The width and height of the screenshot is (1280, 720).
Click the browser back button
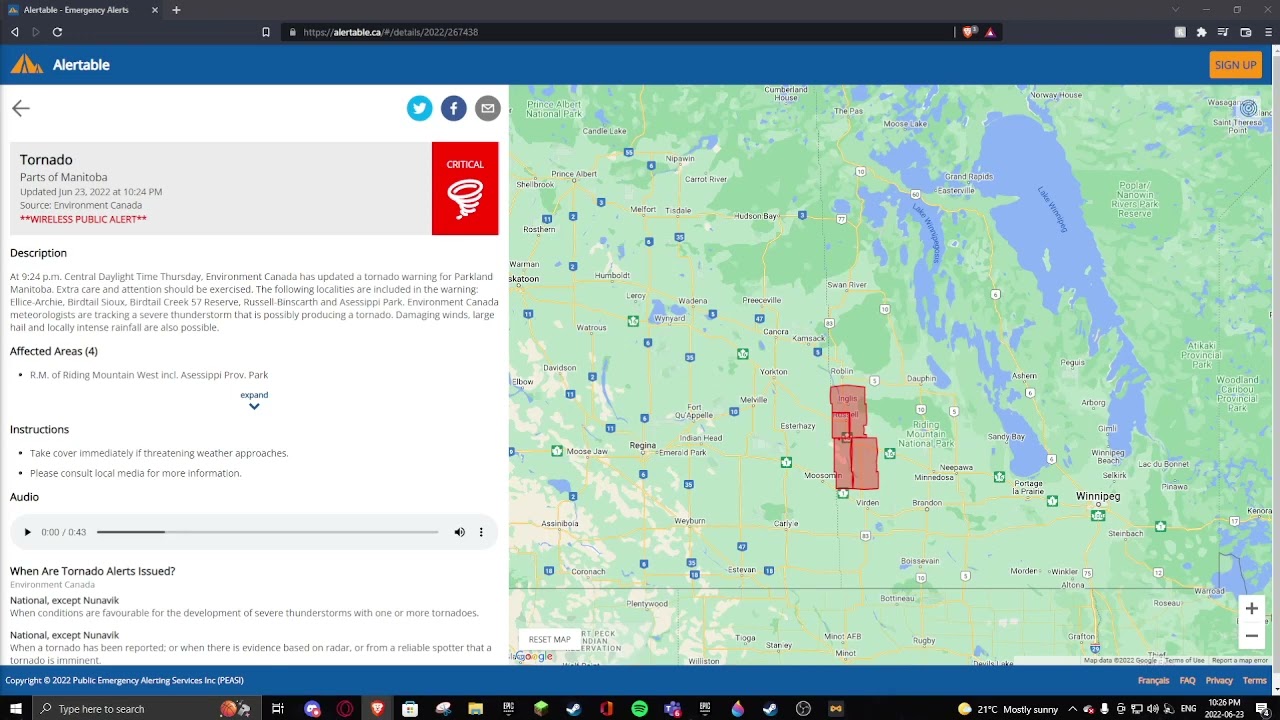tap(14, 32)
